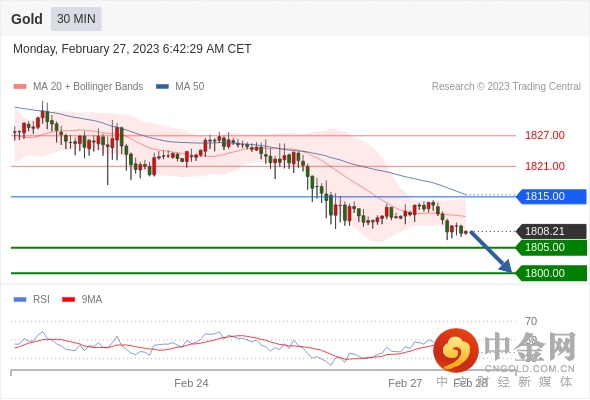
Task: Toggle the MA 50 legend swatch
Action: (163, 87)
